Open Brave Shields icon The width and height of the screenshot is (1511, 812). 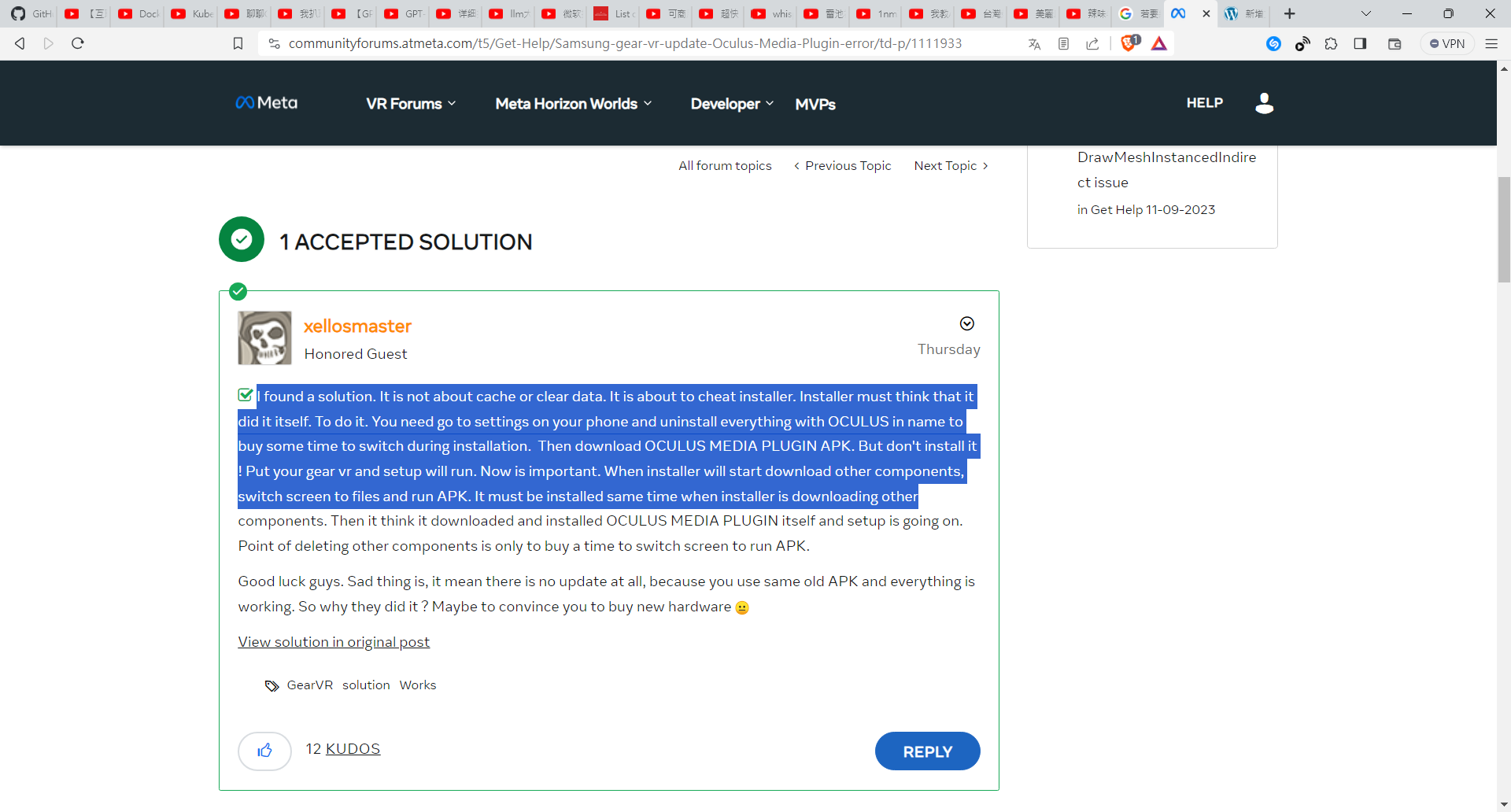point(1130,42)
